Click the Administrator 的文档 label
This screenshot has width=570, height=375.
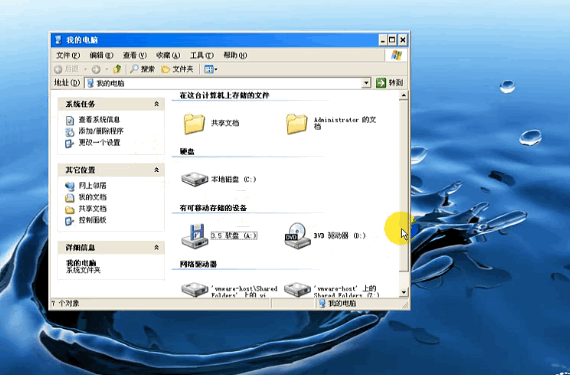345,123
